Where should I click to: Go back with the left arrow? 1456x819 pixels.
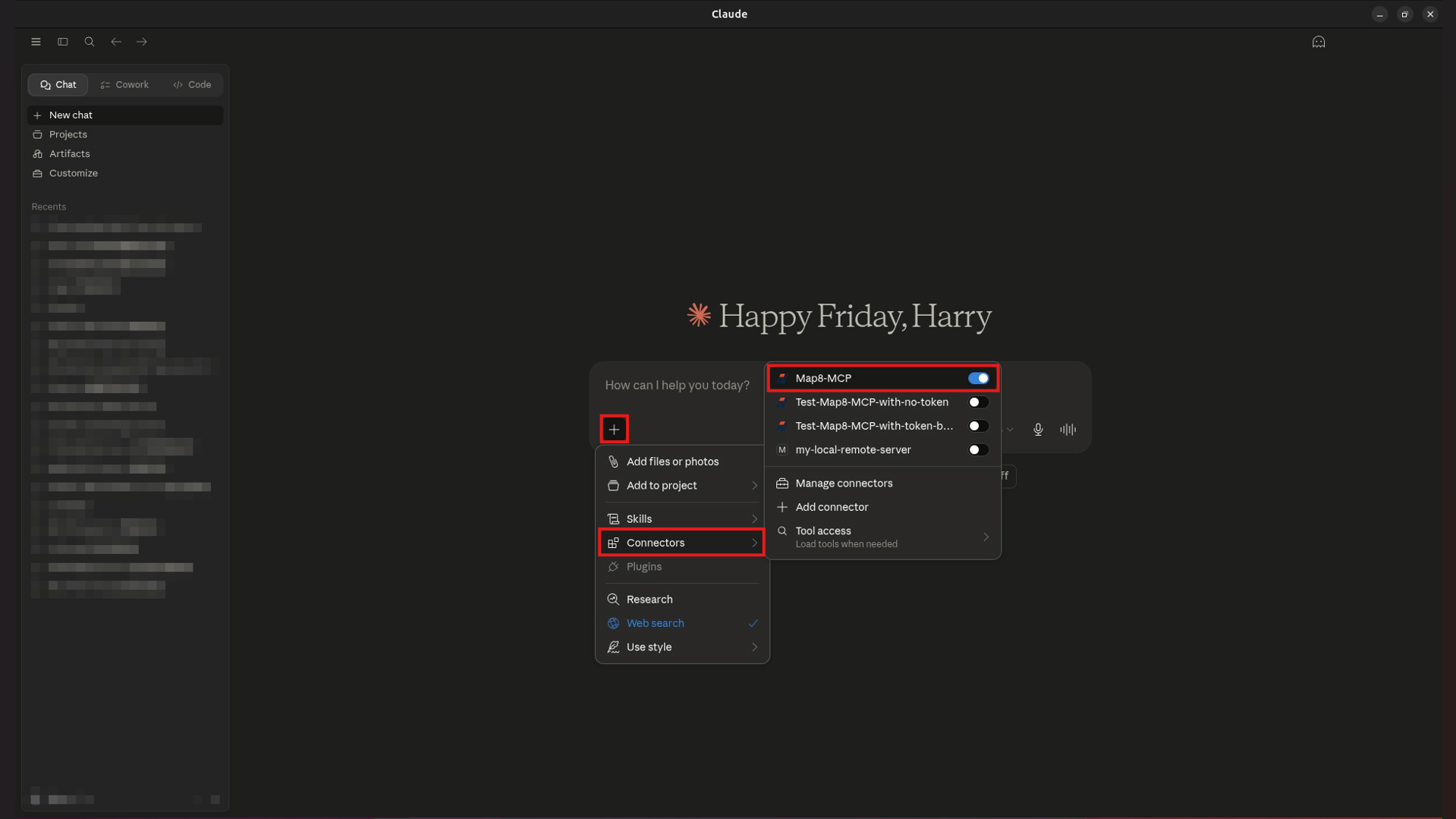pyautogui.click(x=116, y=42)
